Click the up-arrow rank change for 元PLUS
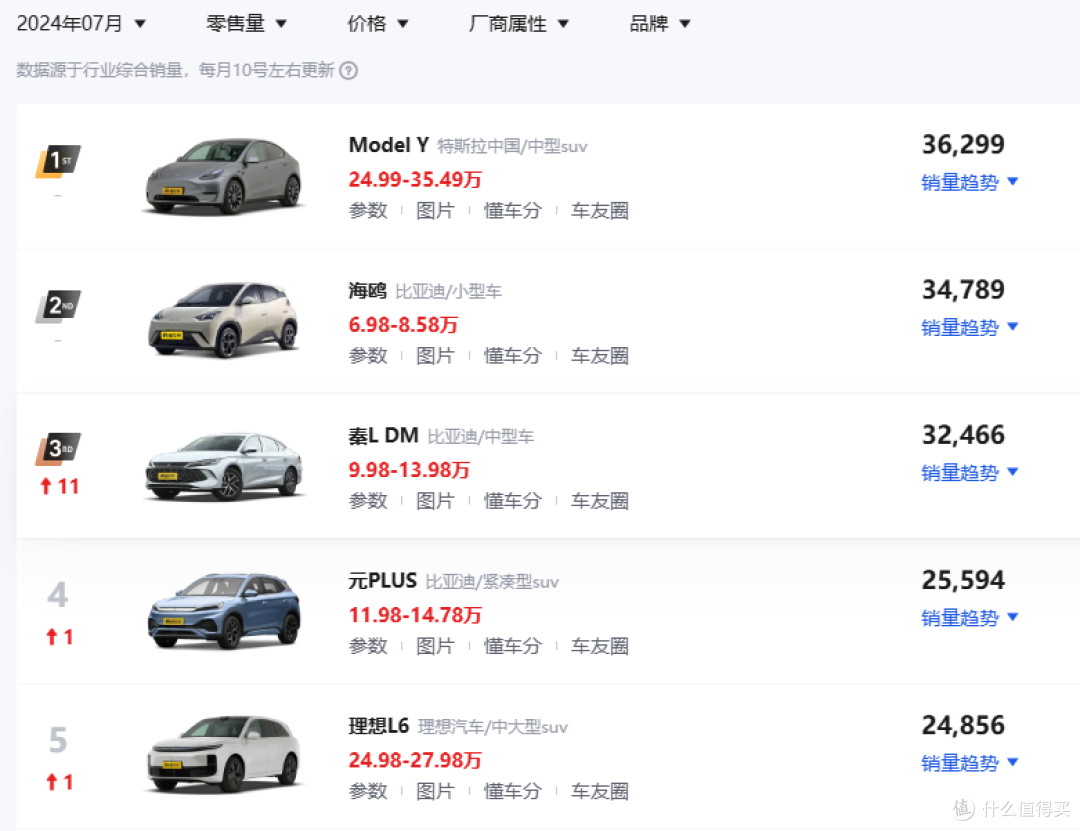Screen dimensions: 1080x831 coord(59,637)
